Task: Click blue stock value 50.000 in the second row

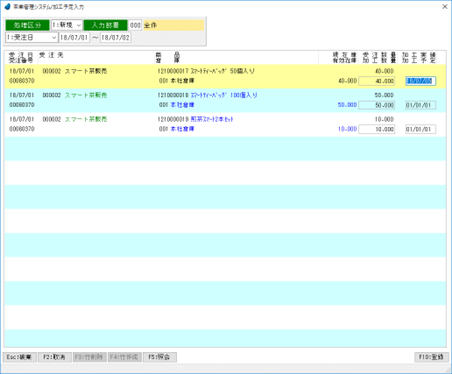Action: (347, 105)
